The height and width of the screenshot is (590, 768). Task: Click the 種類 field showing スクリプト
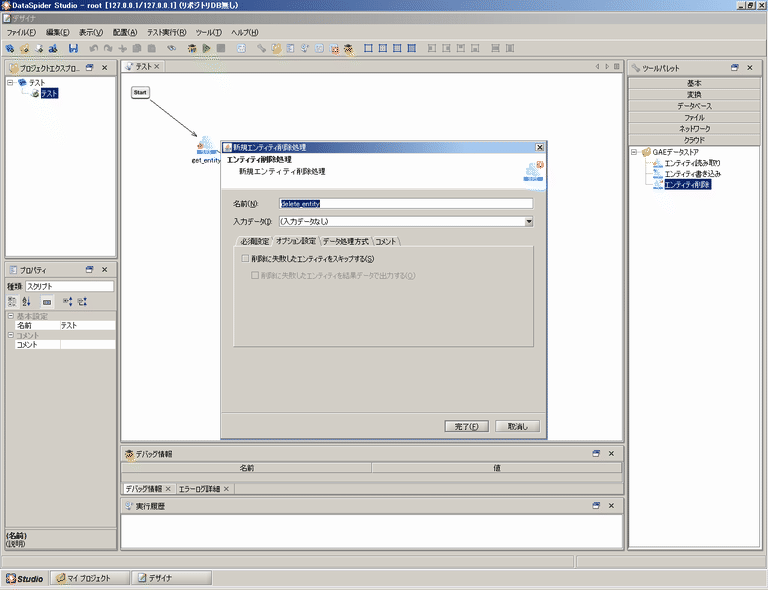pyautogui.click(x=69, y=286)
